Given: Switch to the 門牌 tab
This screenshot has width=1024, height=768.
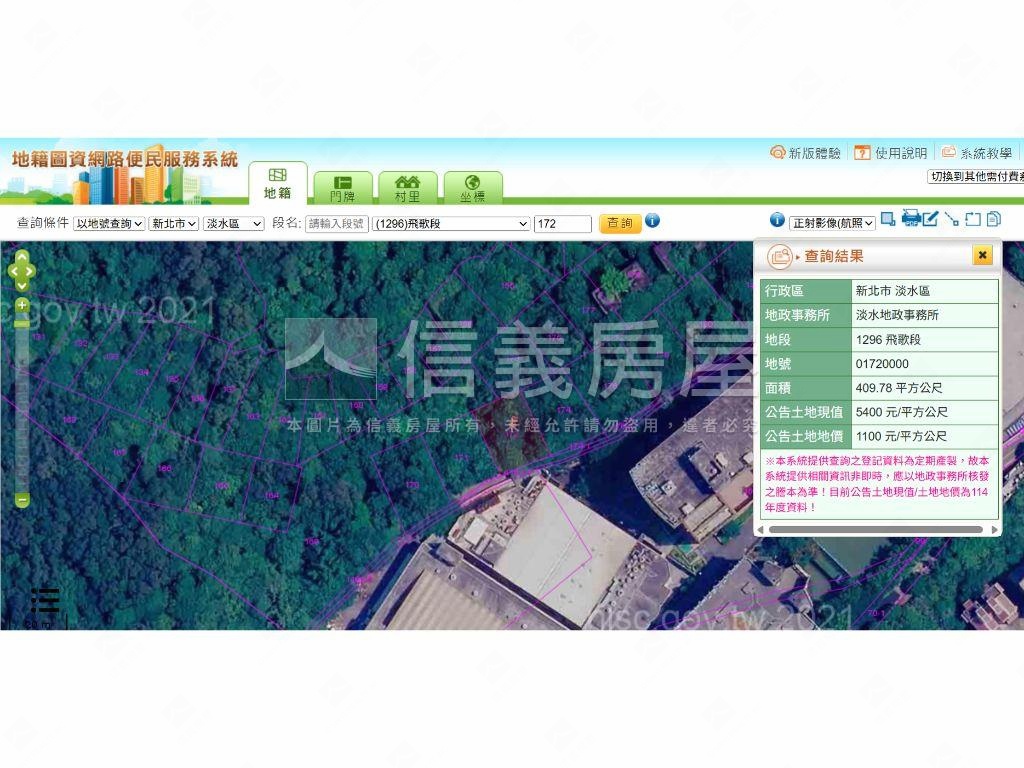Looking at the screenshot, I should click(x=342, y=188).
